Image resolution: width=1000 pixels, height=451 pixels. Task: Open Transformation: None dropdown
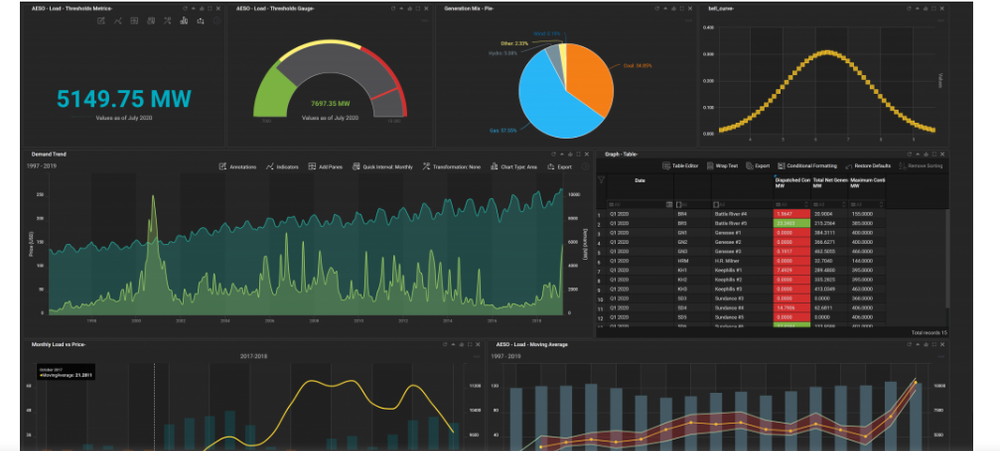452,166
